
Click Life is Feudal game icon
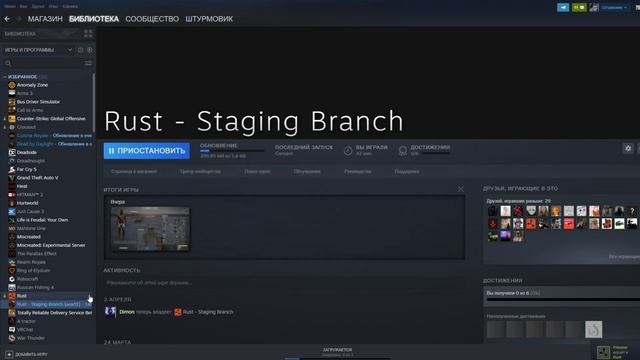12,220
